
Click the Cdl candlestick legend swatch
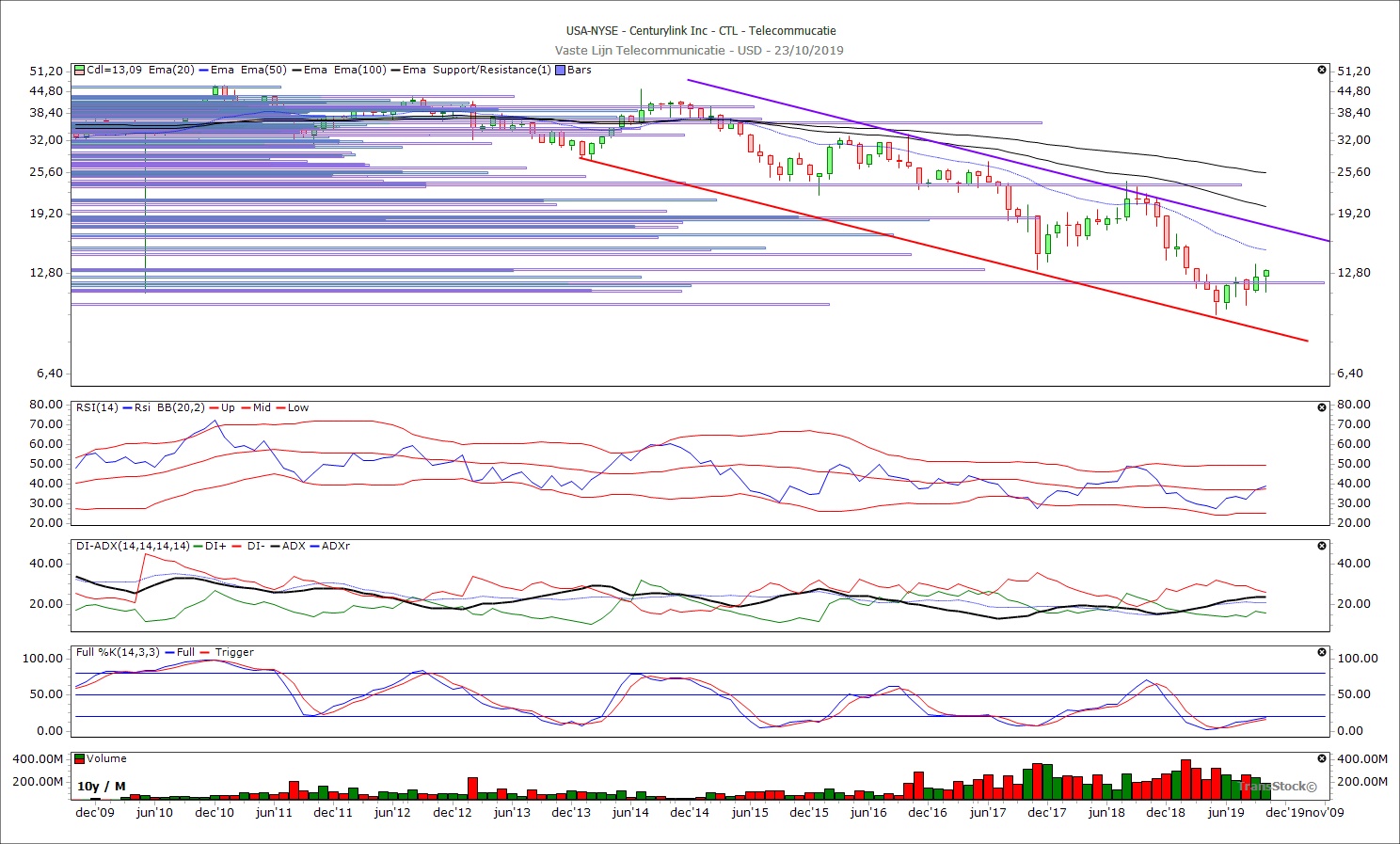tap(80, 71)
